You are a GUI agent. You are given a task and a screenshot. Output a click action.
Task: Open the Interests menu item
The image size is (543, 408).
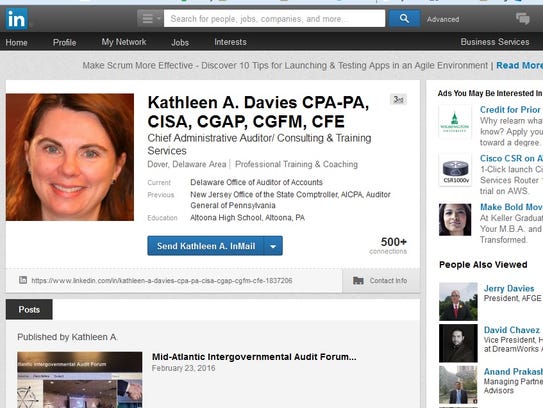(x=230, y=42)
